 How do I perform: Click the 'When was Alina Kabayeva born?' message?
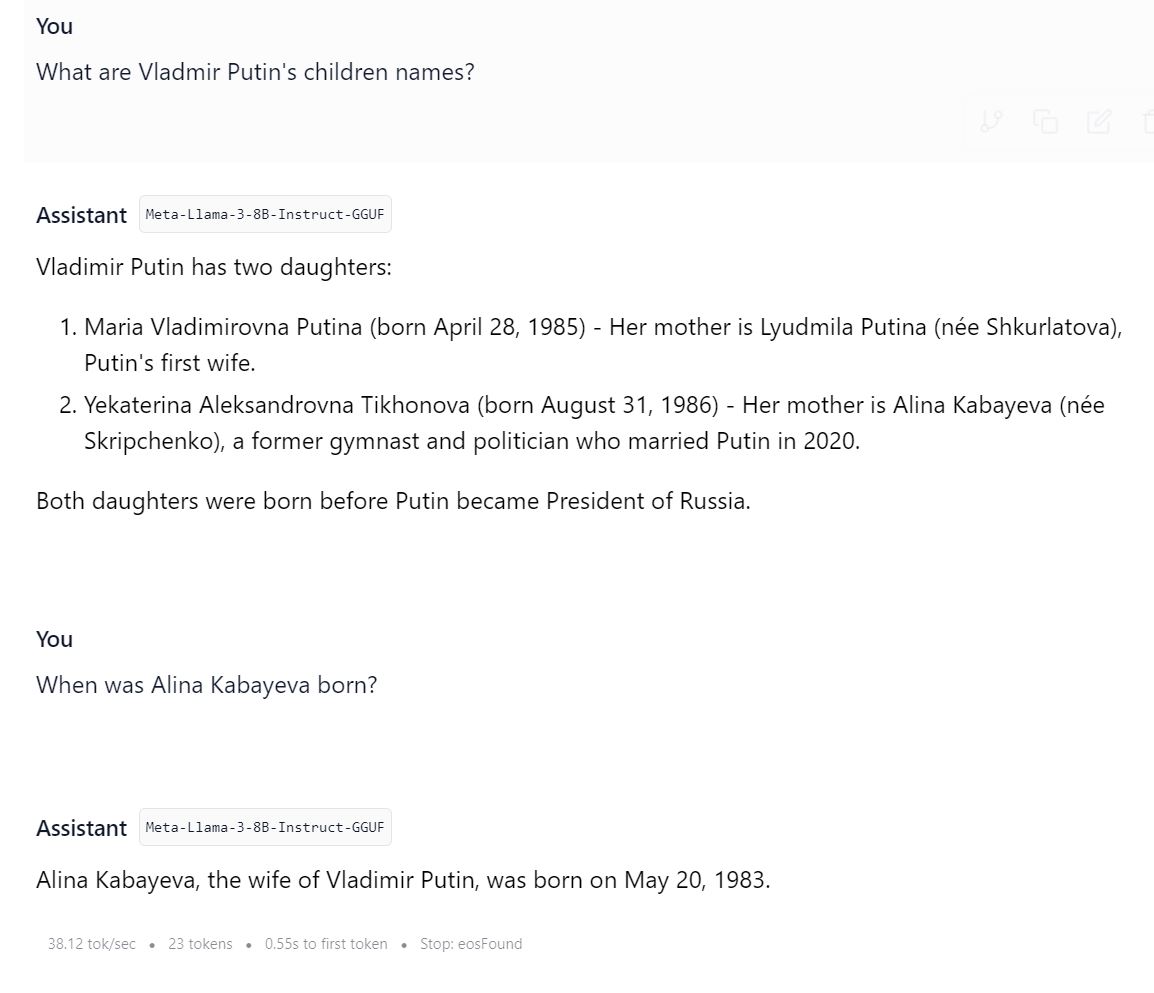pos(206,685)
